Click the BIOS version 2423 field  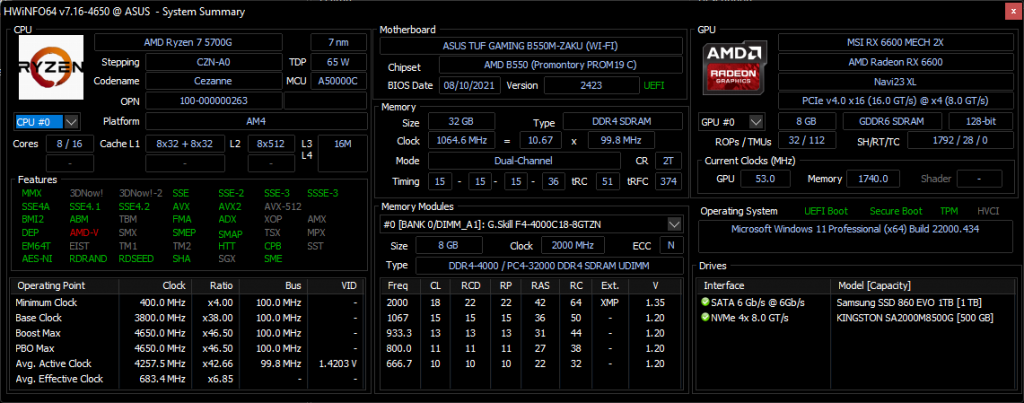(x=592, y=86)
